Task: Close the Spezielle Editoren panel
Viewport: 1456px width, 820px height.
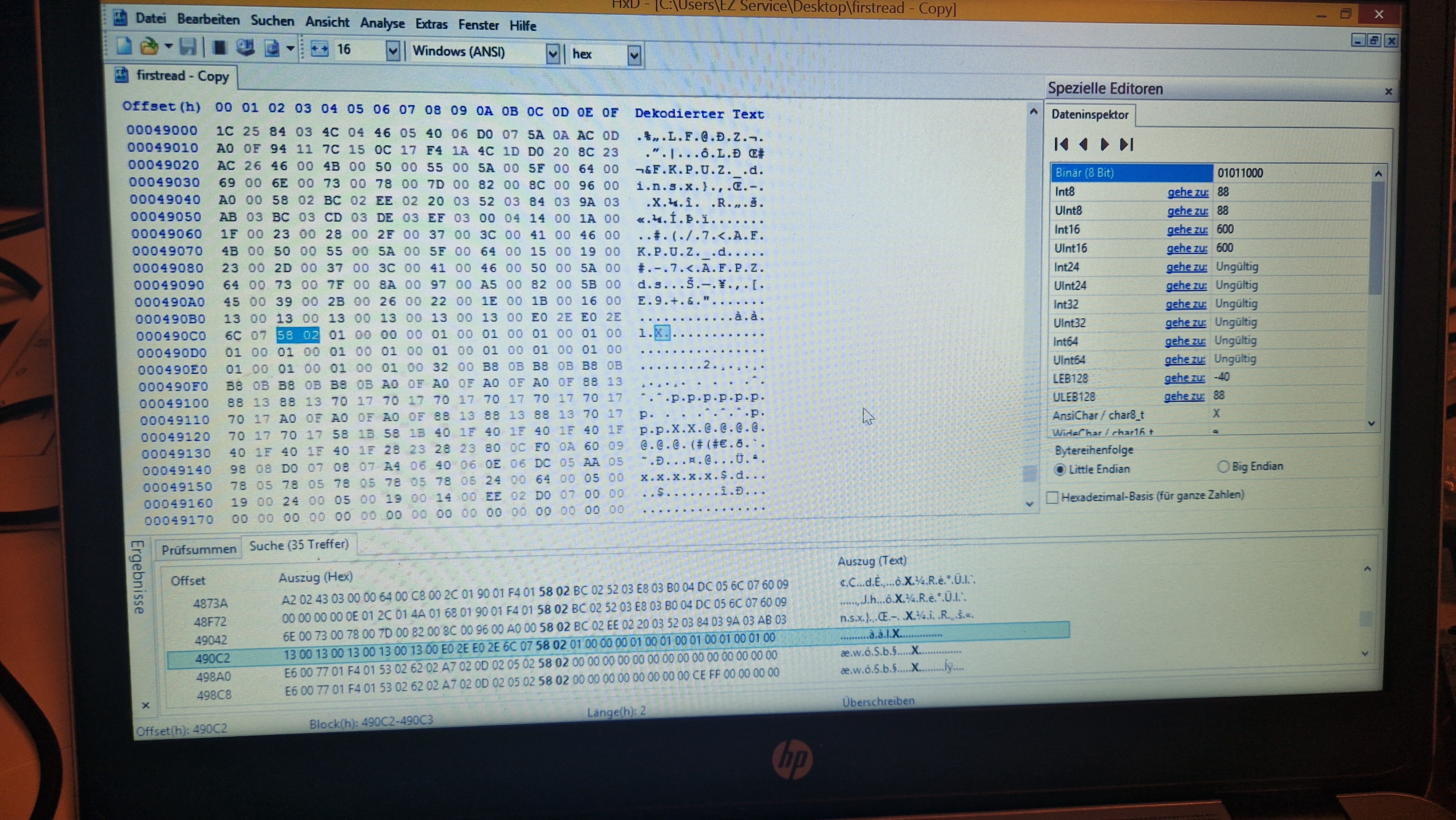Action: (1388, 92)
